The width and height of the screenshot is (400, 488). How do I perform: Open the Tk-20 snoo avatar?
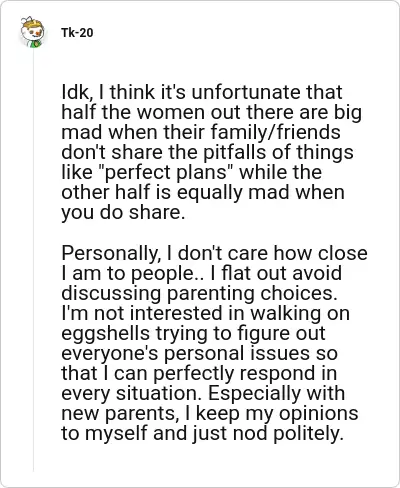click(x=32, y=32)
